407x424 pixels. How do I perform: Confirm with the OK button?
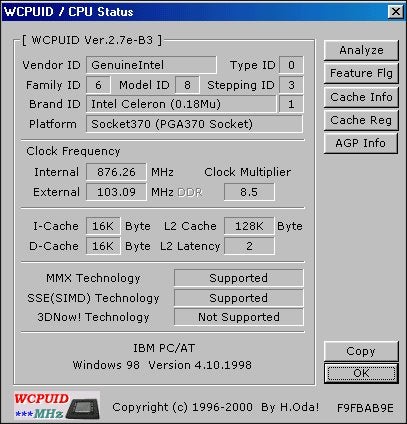tap(361, 373)
